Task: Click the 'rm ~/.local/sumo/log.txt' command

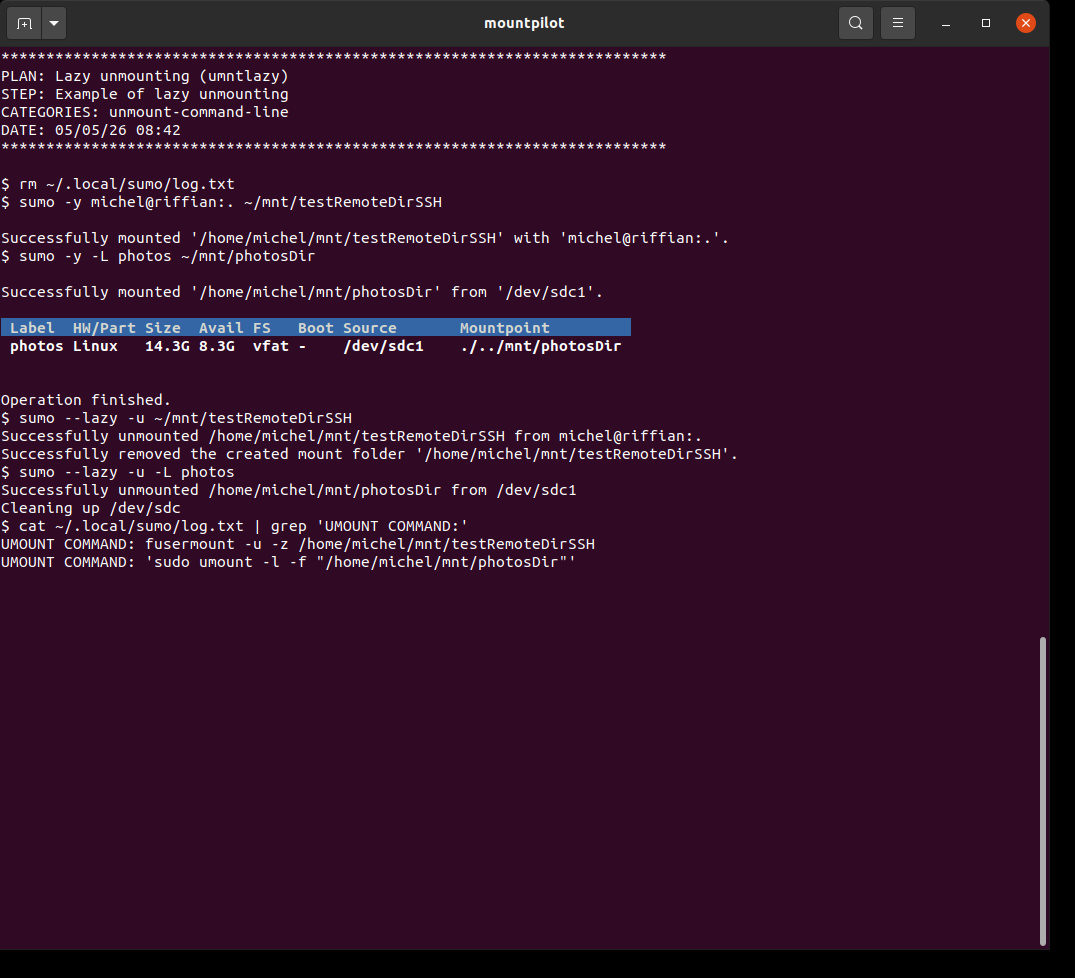Action: [127, 184]
